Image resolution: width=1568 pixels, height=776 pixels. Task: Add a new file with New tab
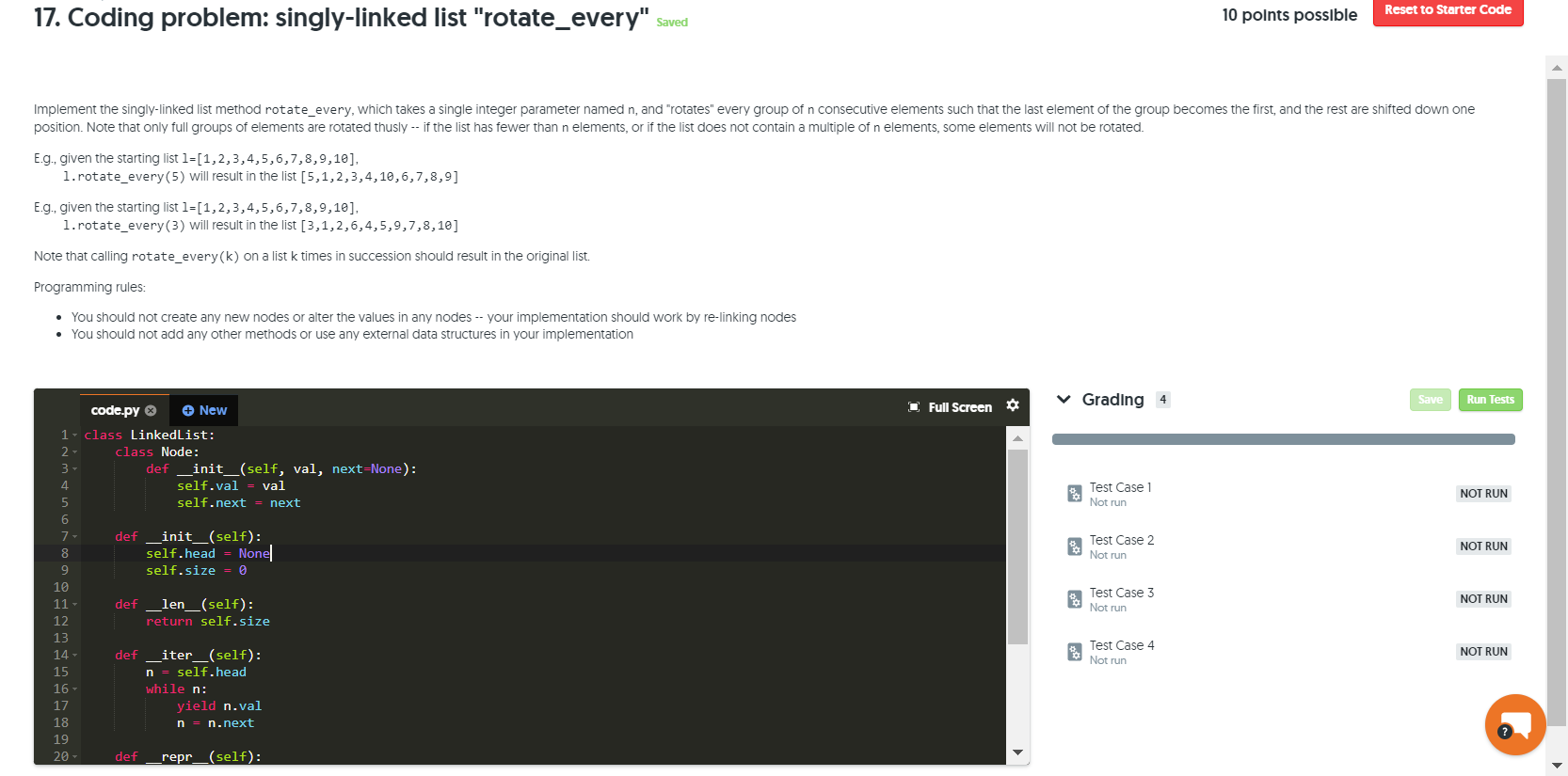[x=204, y=410]
